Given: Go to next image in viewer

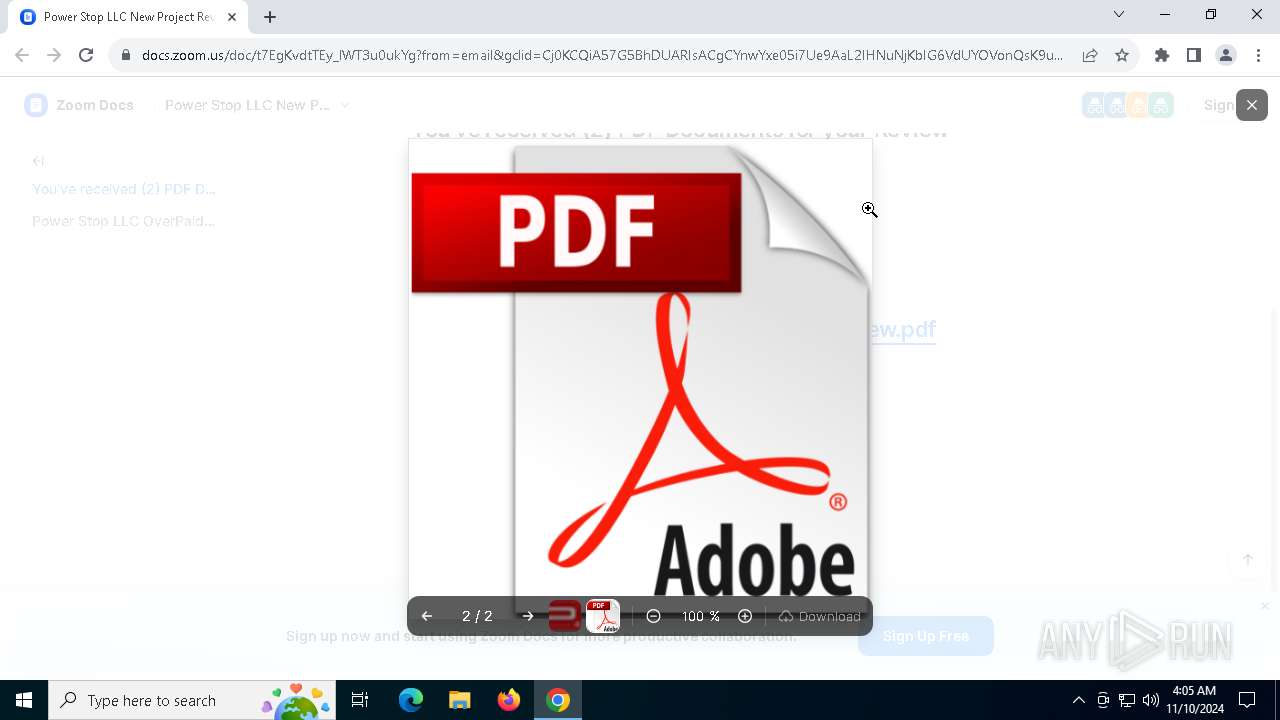Looking at the screenshot, I should (x=528, y=616).
